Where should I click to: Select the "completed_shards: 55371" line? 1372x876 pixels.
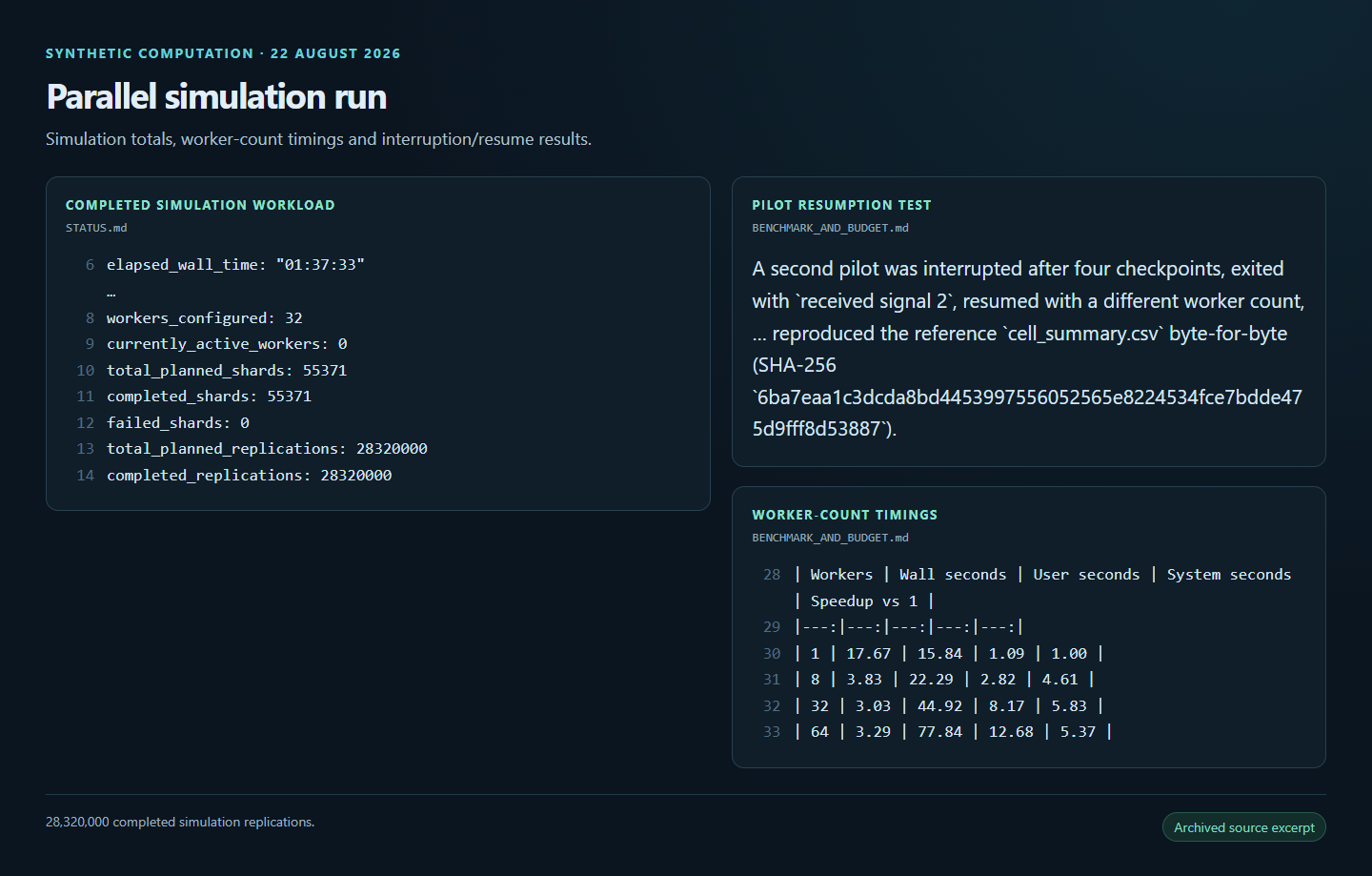(209, 397)
